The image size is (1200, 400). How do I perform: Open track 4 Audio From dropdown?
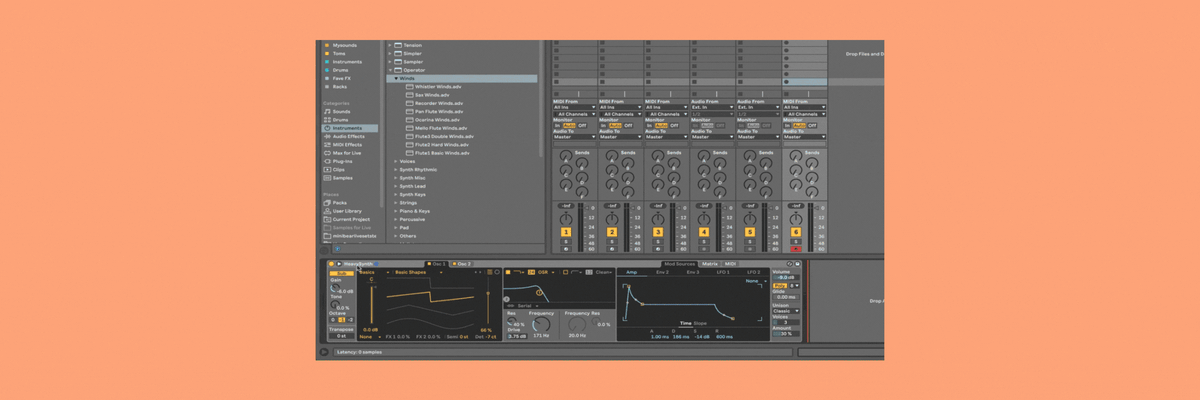point(713,107)
